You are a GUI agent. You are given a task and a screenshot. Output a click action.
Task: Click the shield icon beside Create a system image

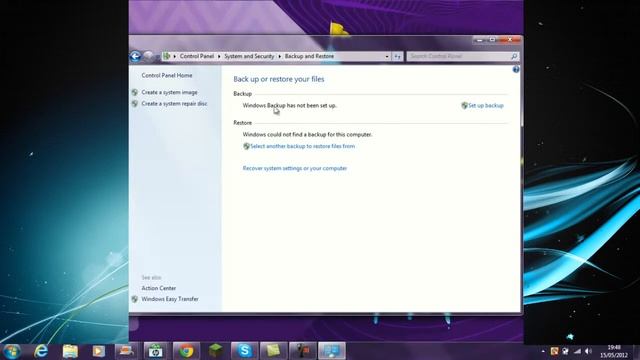[135, 93]
